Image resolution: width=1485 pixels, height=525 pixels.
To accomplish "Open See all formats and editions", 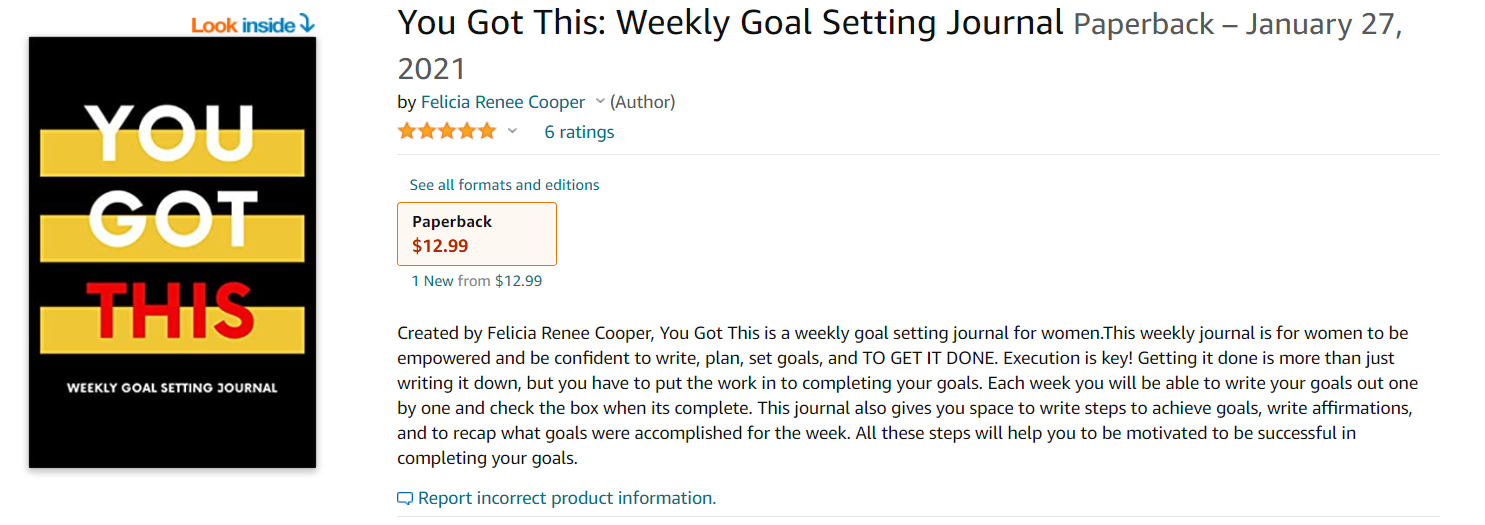I will (504, 185).
